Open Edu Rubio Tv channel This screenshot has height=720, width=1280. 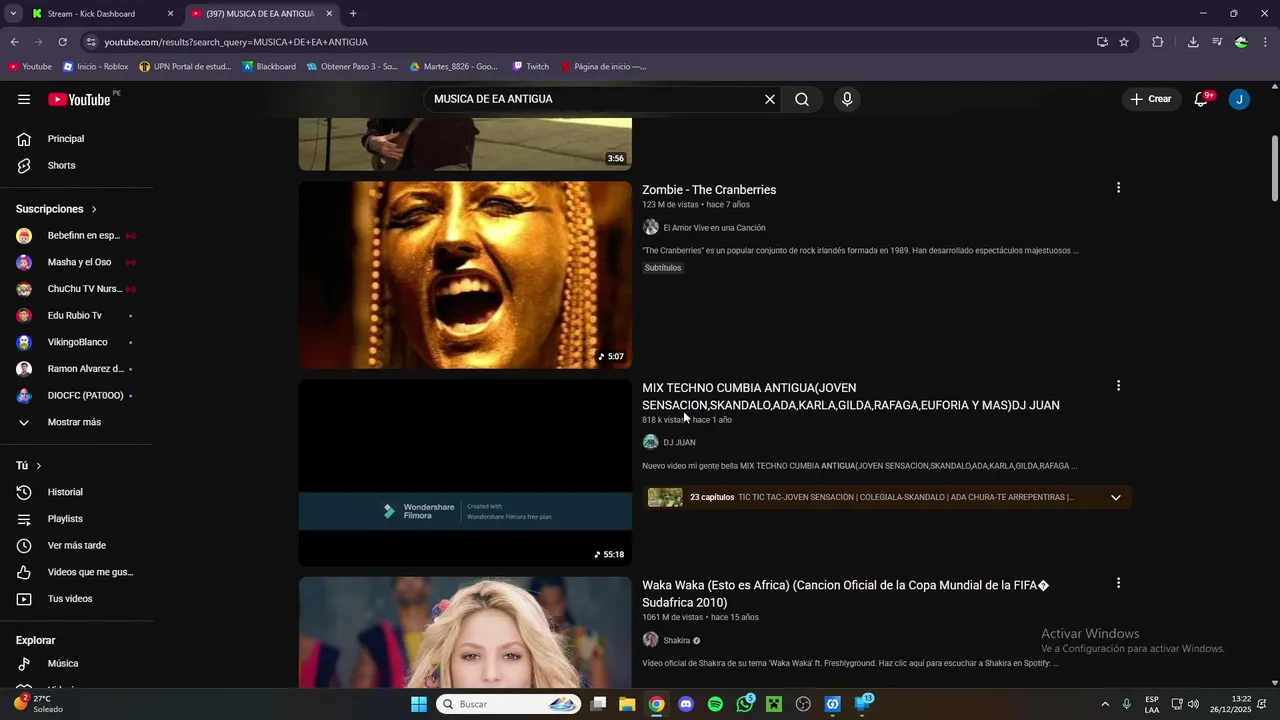77,316
